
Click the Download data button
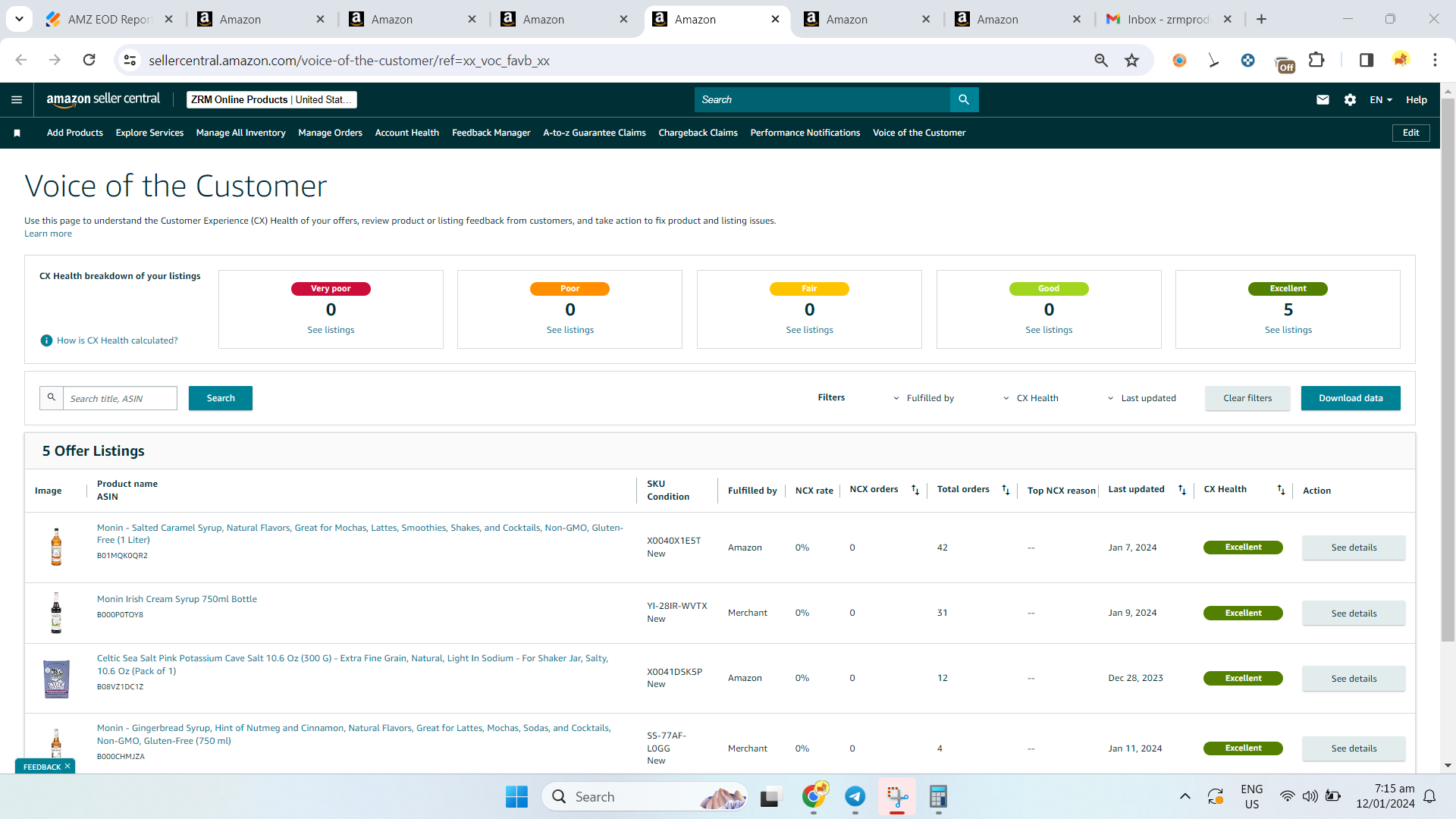pyautogui.click(x=1351, y=398)
